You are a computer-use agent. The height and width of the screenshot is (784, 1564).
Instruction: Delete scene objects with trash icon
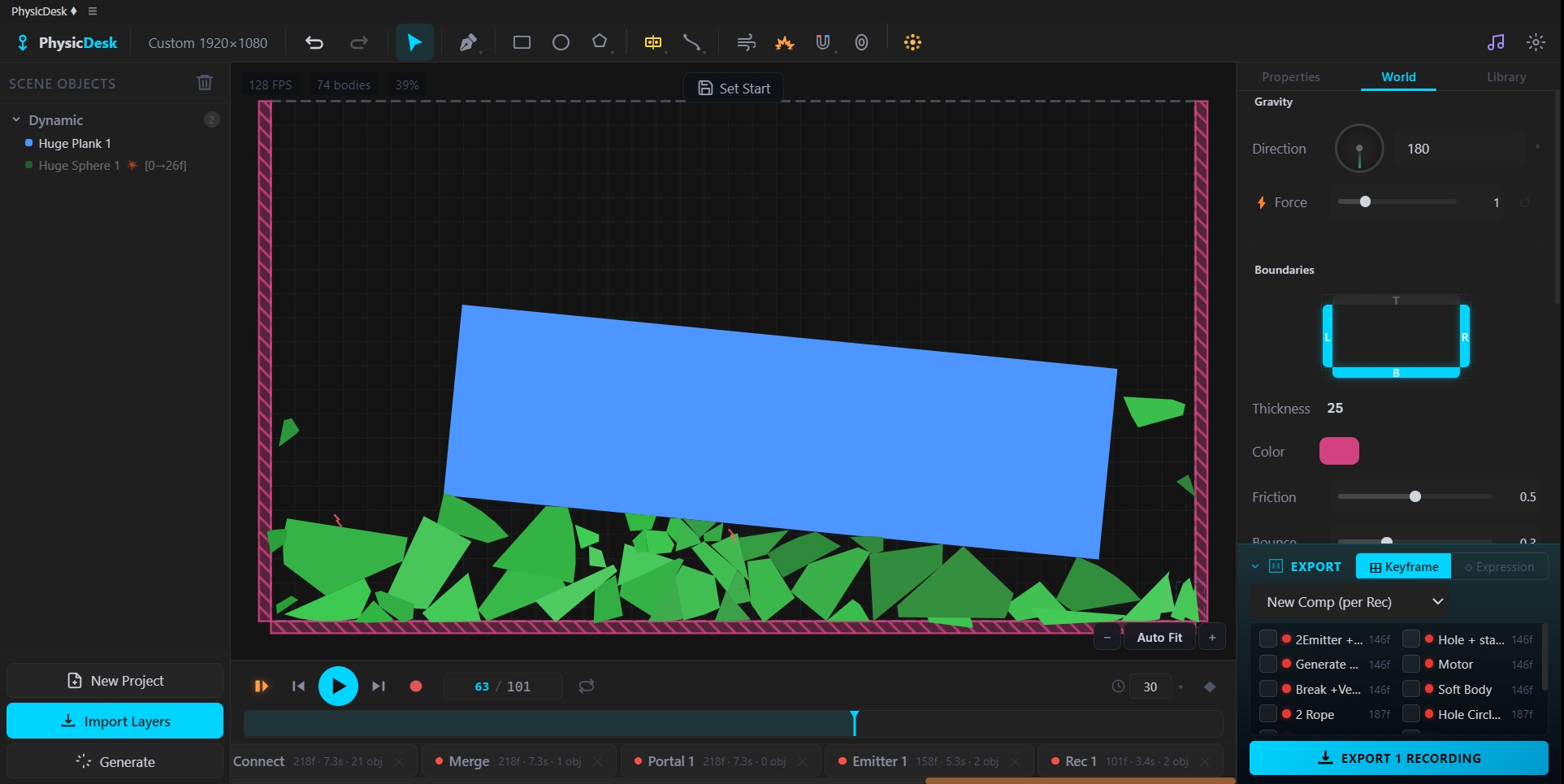205,83
